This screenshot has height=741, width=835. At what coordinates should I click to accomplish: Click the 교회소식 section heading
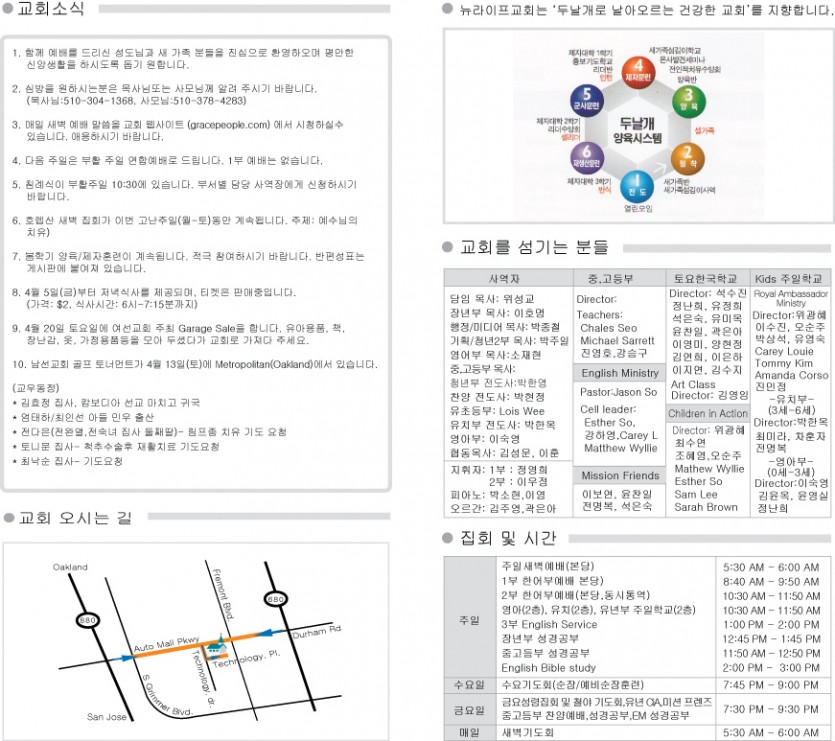point(51,9)
